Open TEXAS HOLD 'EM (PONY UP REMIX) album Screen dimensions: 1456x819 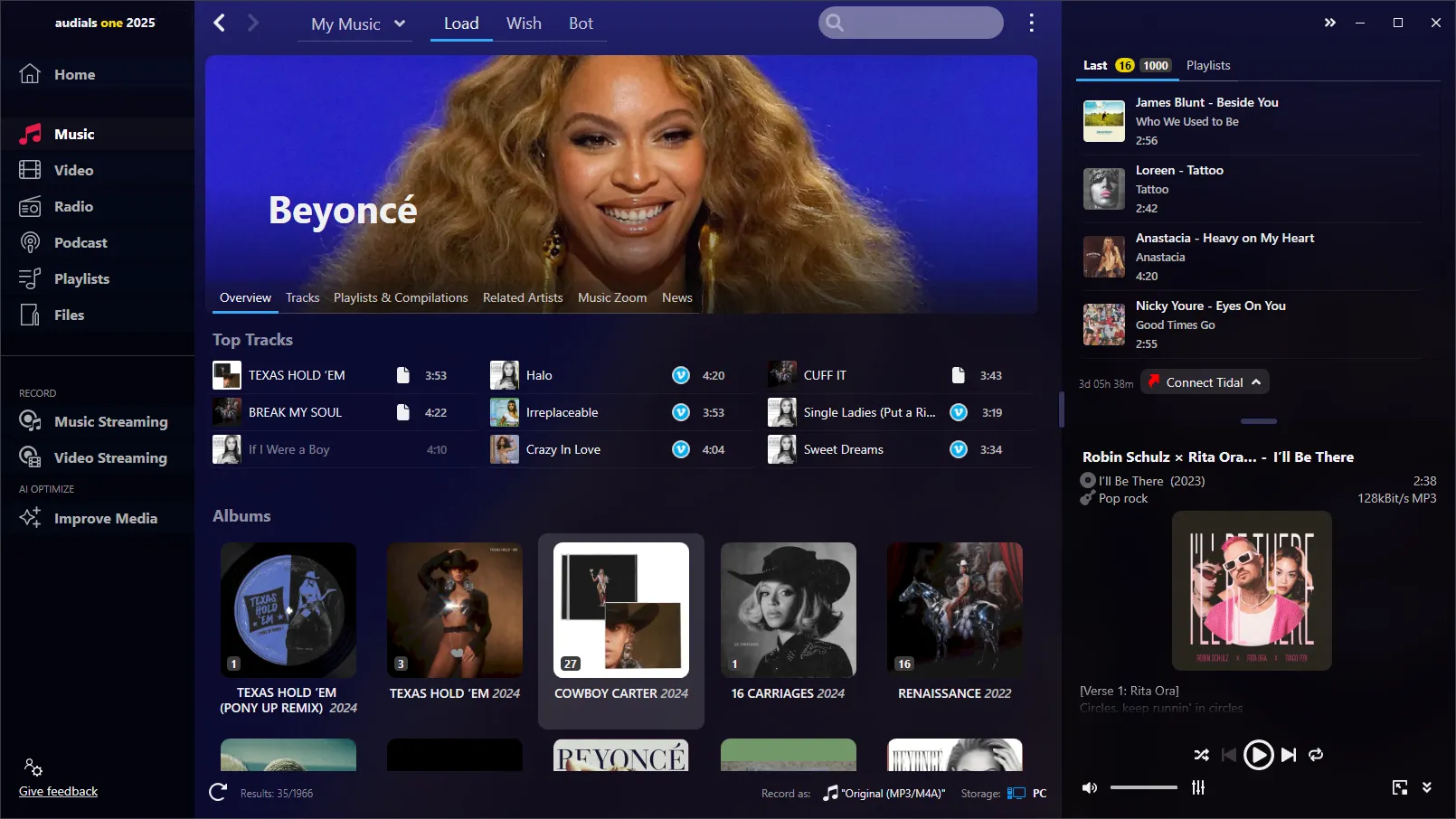[x=288, y=630]
